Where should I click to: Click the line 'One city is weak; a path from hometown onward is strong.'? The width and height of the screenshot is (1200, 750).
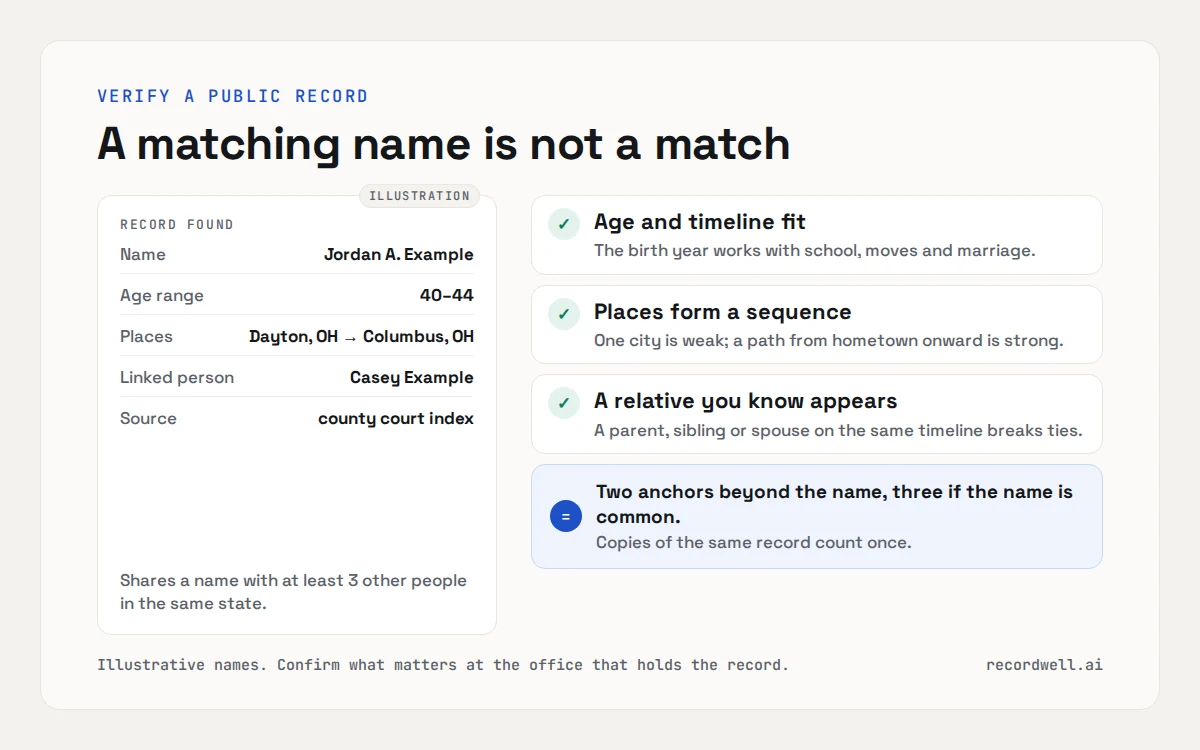point(829,341)
